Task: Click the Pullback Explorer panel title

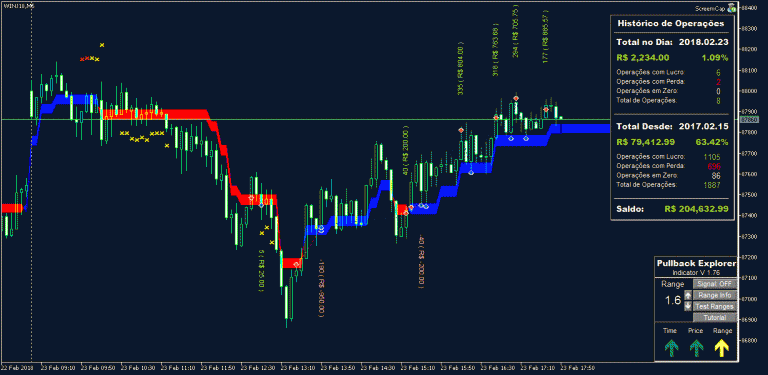Action: tap(696, 263)
